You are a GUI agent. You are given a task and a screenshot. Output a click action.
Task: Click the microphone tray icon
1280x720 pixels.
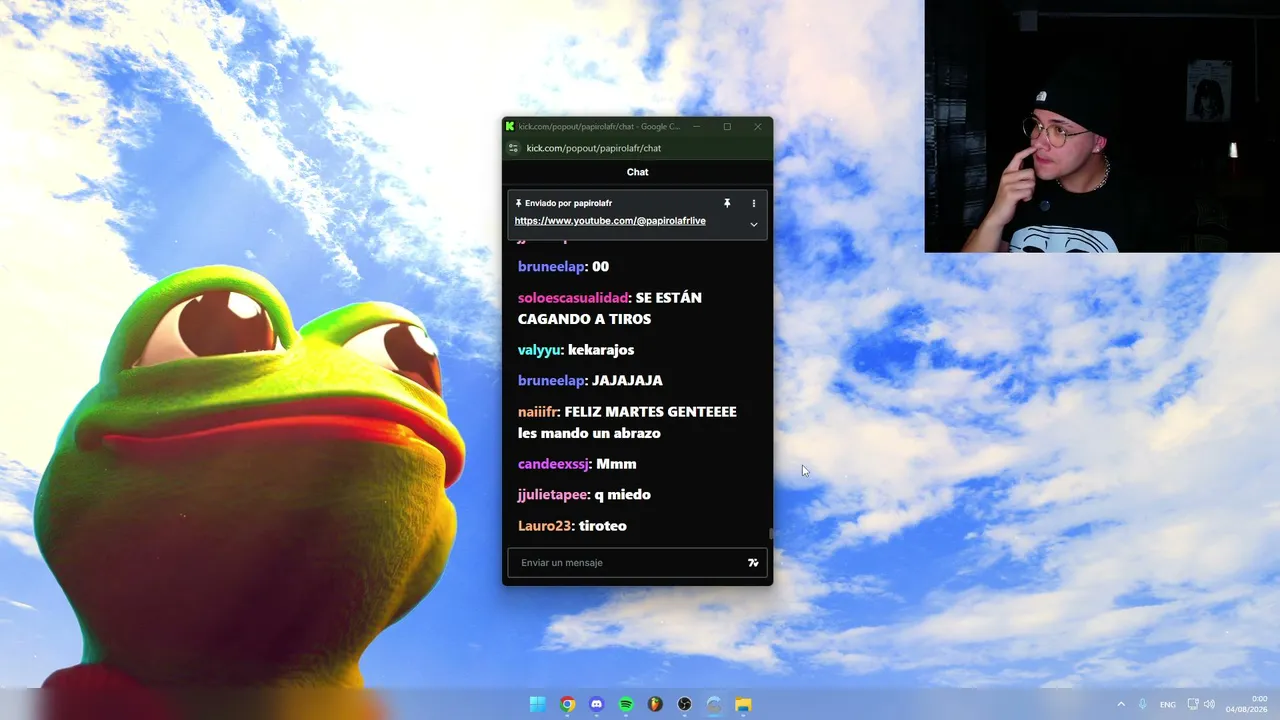click(1143, 704)
